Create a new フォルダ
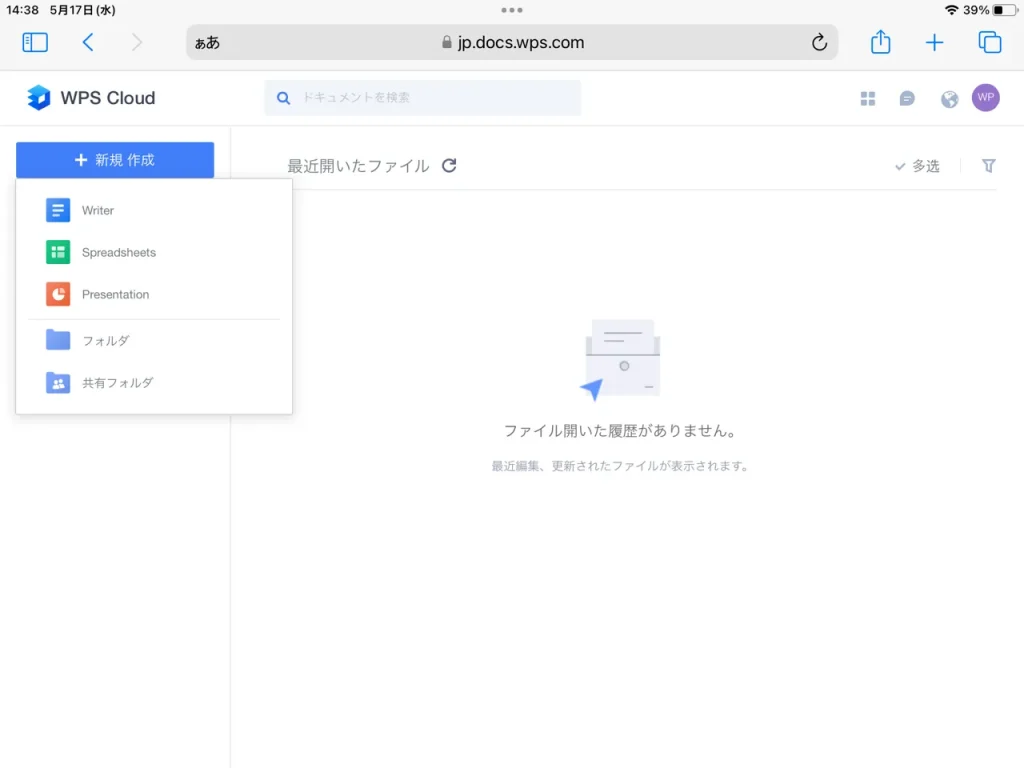Viewport: 1024px width, 768px height. 105,341
